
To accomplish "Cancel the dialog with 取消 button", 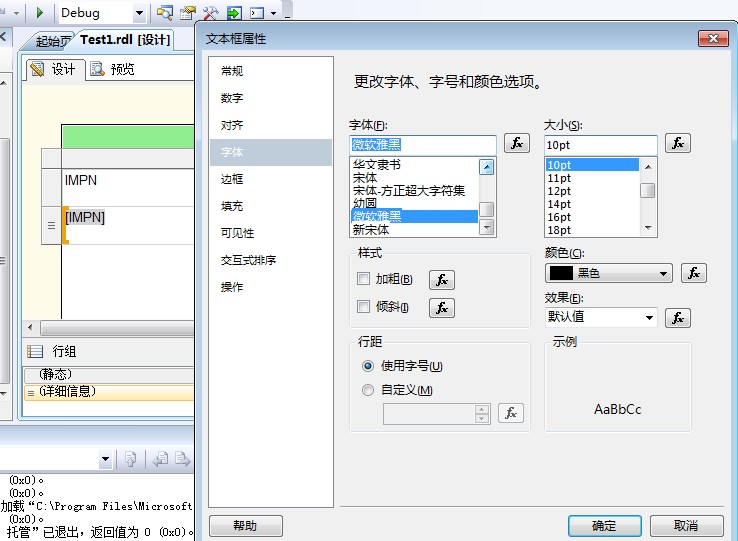I will pos(686,525).
